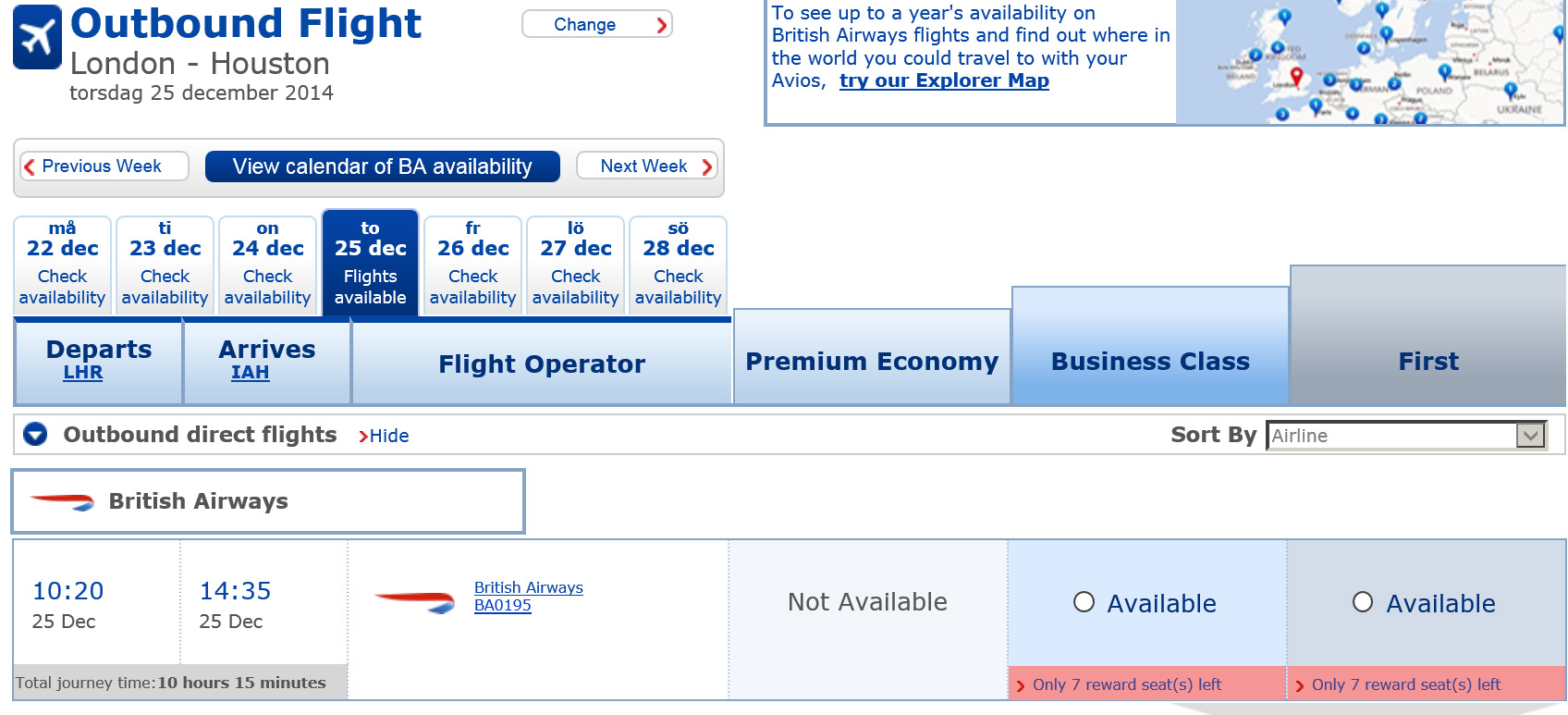Screen dimensions: 1568x715
Task: Open the try our Explorer Map link
Action: (x=944, y=80)
